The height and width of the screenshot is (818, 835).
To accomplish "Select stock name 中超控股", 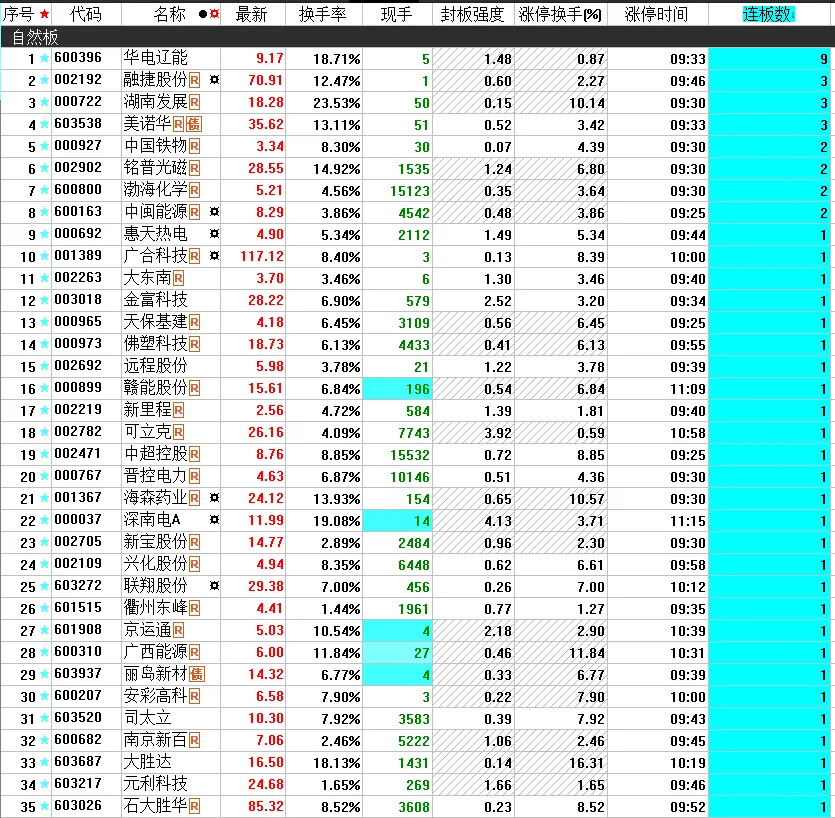I will [155, 454].
